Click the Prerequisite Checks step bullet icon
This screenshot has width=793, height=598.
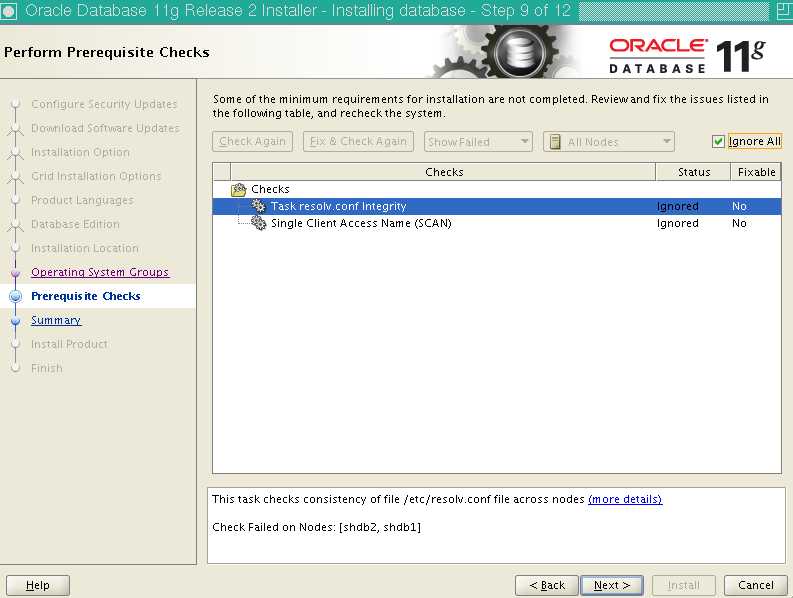(x=16, y=296)
